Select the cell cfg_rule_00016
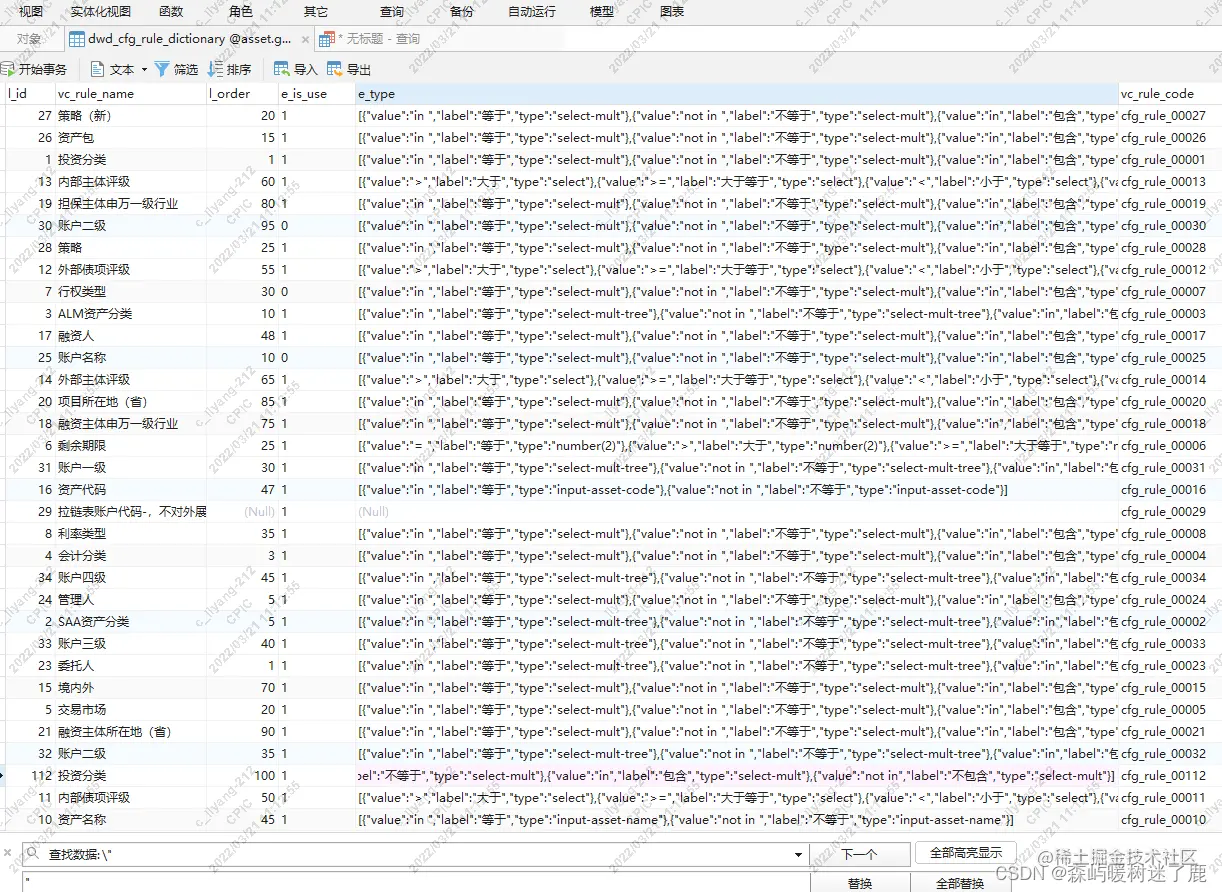Viewport: 1222px width, 892px height. click(1170, 490)
